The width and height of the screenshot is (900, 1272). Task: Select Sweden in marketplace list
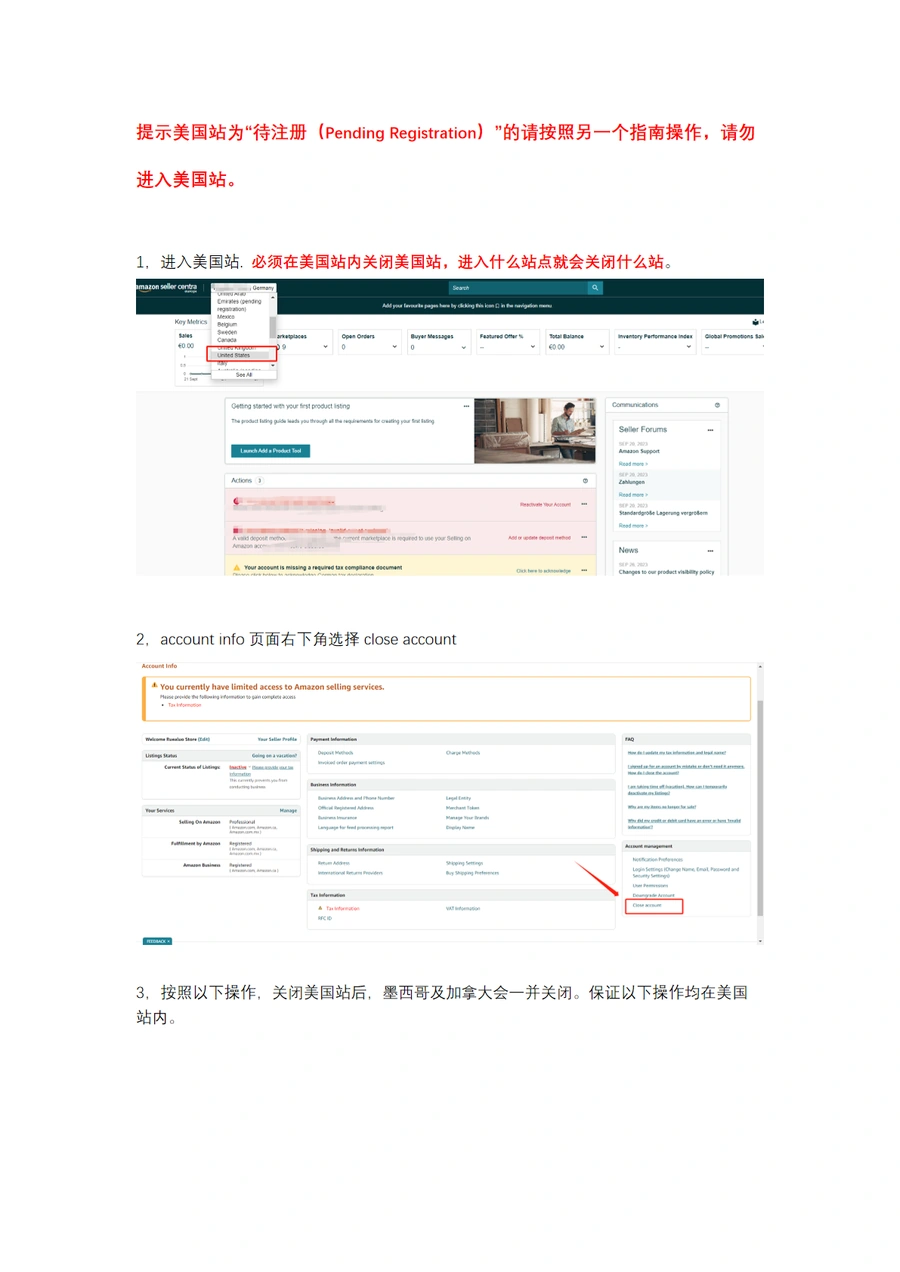point(227,332)
